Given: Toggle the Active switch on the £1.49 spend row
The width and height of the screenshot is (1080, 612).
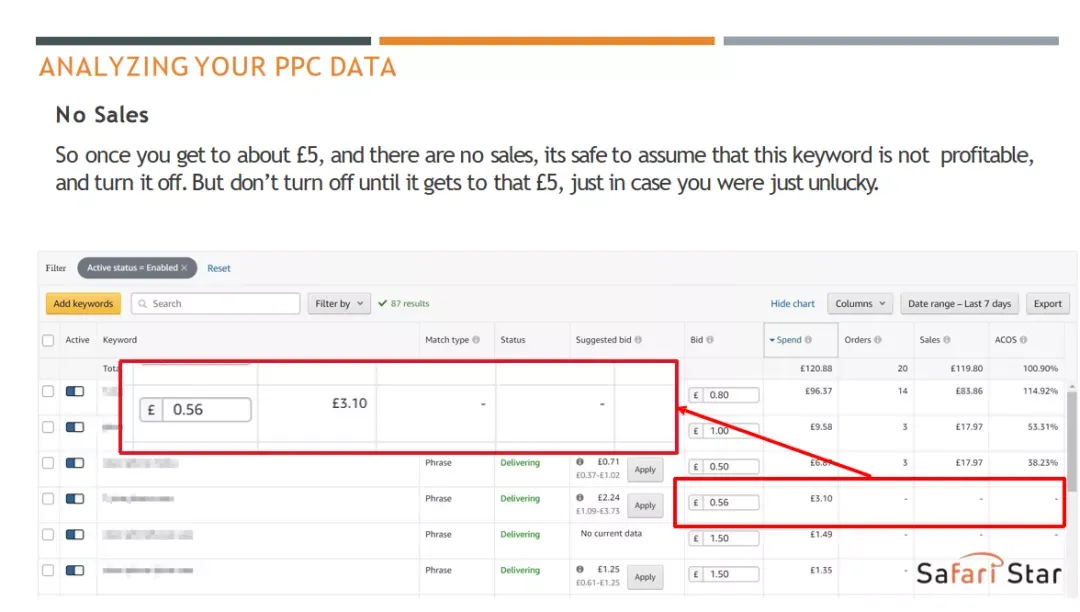Looking at the screenshot, I should tap(75, 534).
